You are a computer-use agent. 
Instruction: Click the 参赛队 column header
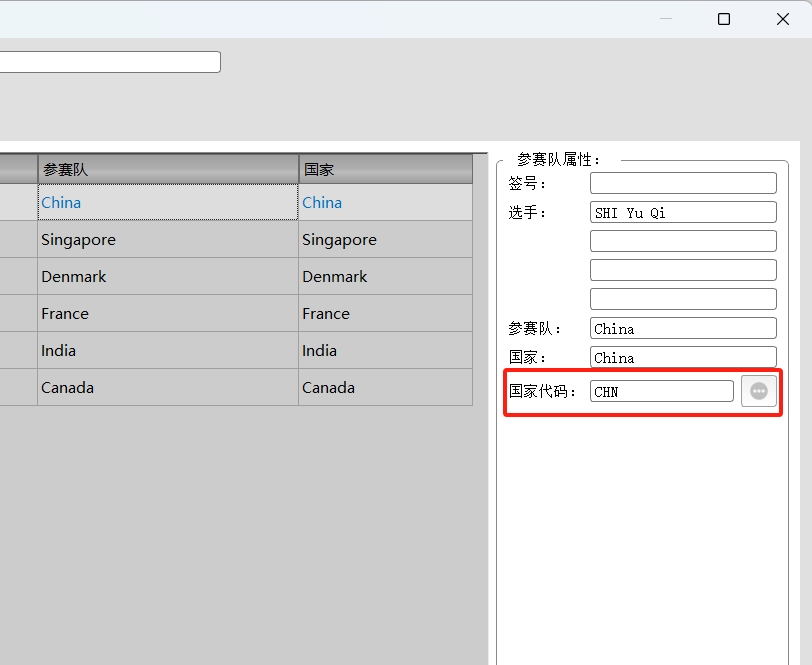pyautogui.click(x=167, y=169)
